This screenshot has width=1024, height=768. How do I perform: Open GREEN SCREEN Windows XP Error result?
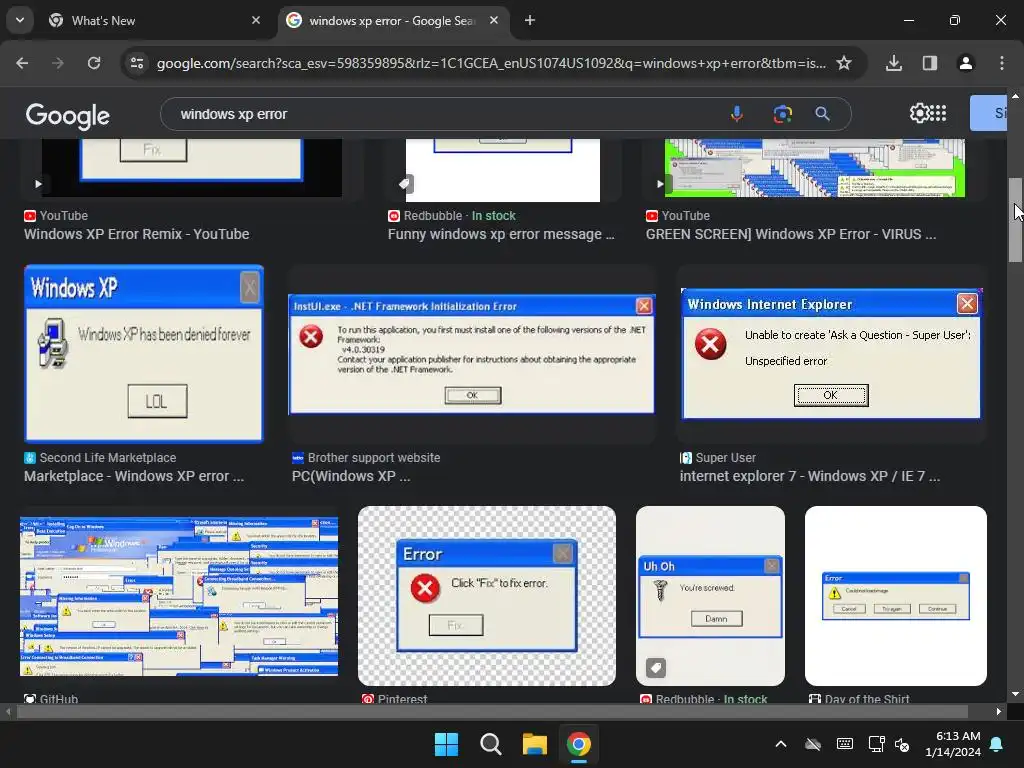791,234
